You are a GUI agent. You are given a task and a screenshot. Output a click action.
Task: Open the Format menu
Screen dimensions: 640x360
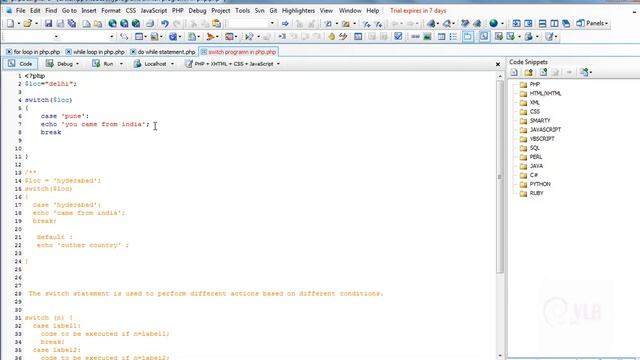click(111, 11)
